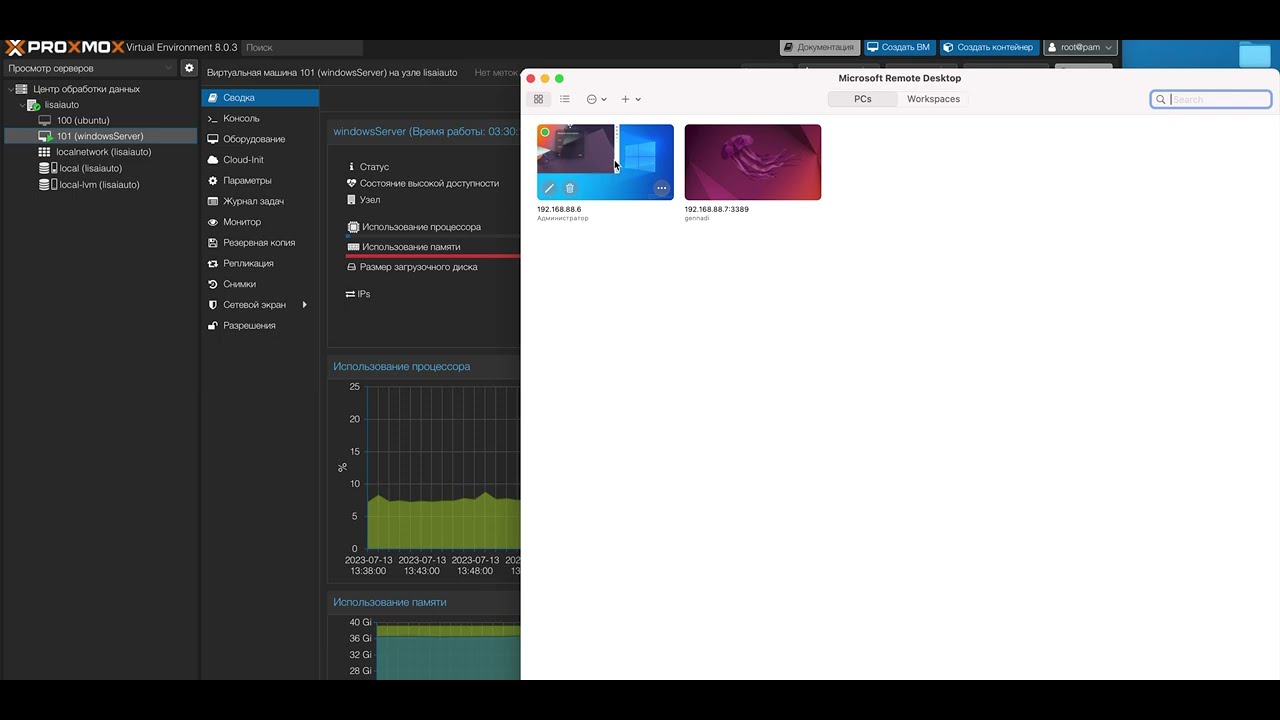Open the Резервная копия section

click(260, 243)
